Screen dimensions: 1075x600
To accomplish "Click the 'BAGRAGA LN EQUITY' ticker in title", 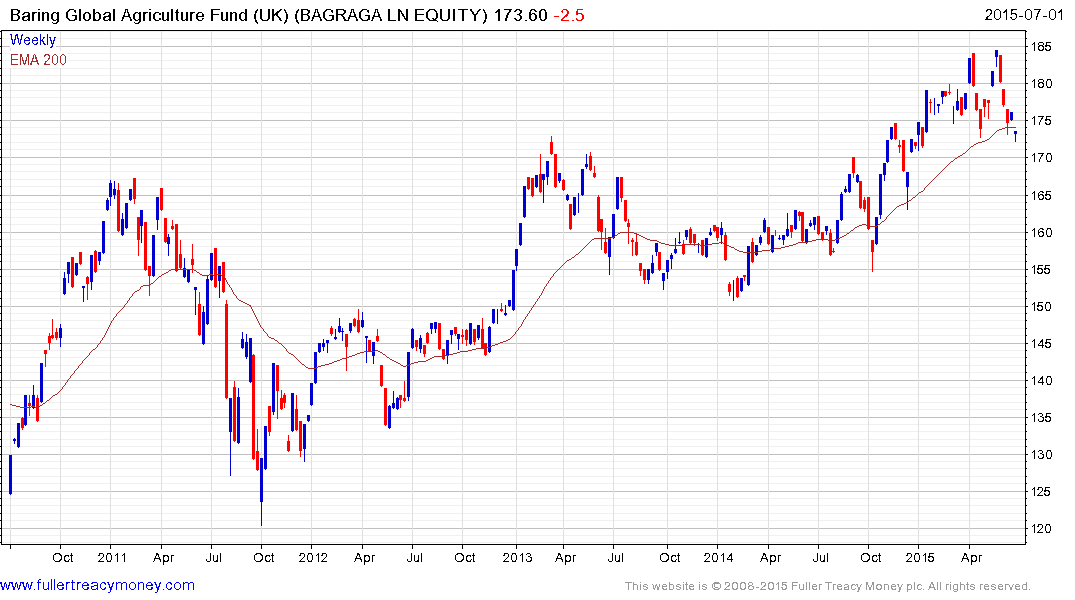I will (391, 15).
